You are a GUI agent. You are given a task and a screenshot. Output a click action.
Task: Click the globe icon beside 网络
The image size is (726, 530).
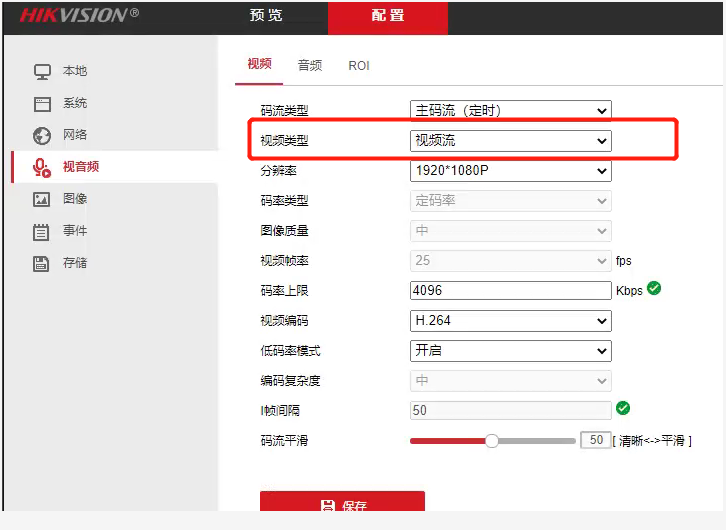tap(42, 136)
